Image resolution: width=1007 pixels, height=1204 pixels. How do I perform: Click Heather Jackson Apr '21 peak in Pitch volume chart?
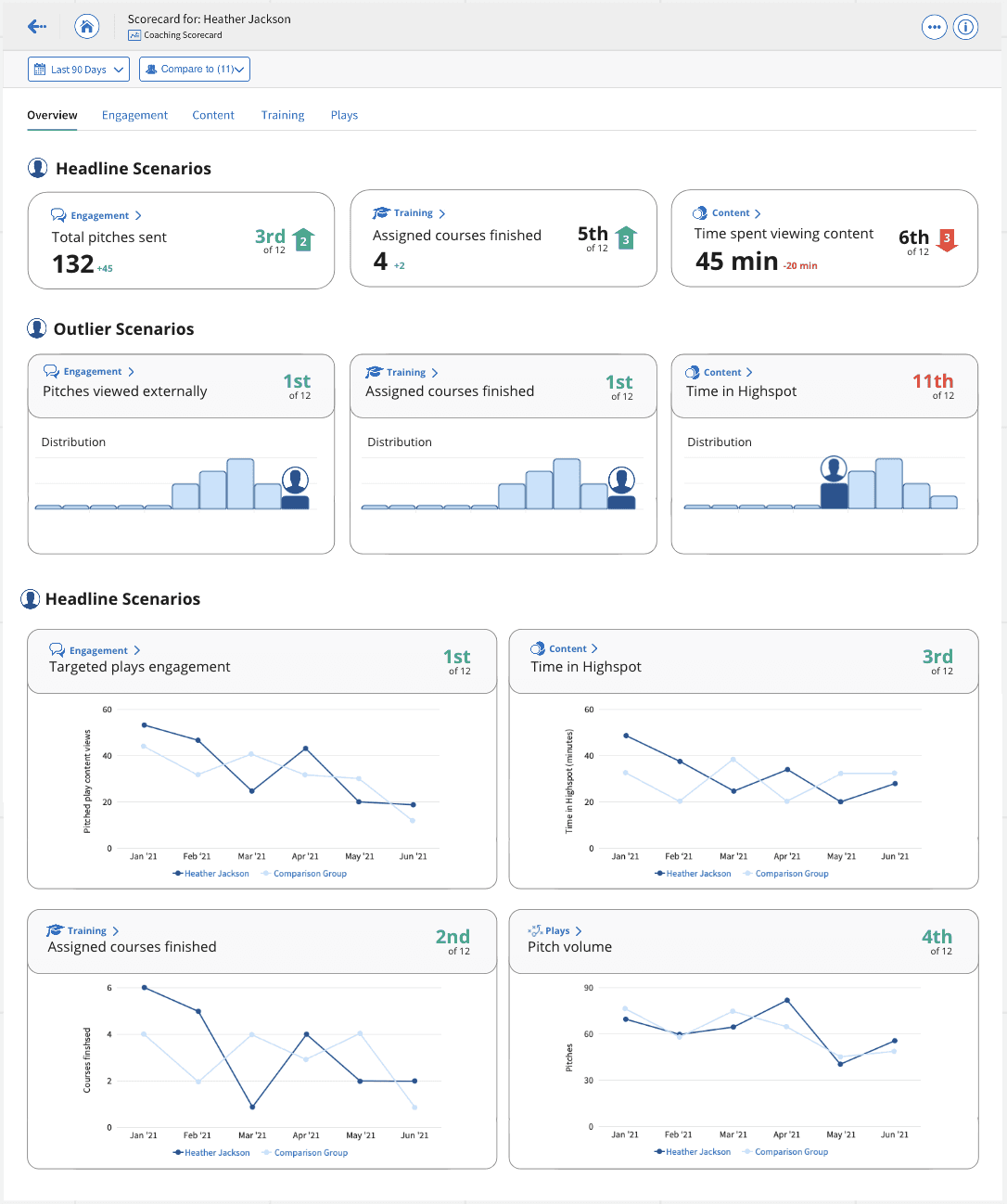pos(787,1001)
